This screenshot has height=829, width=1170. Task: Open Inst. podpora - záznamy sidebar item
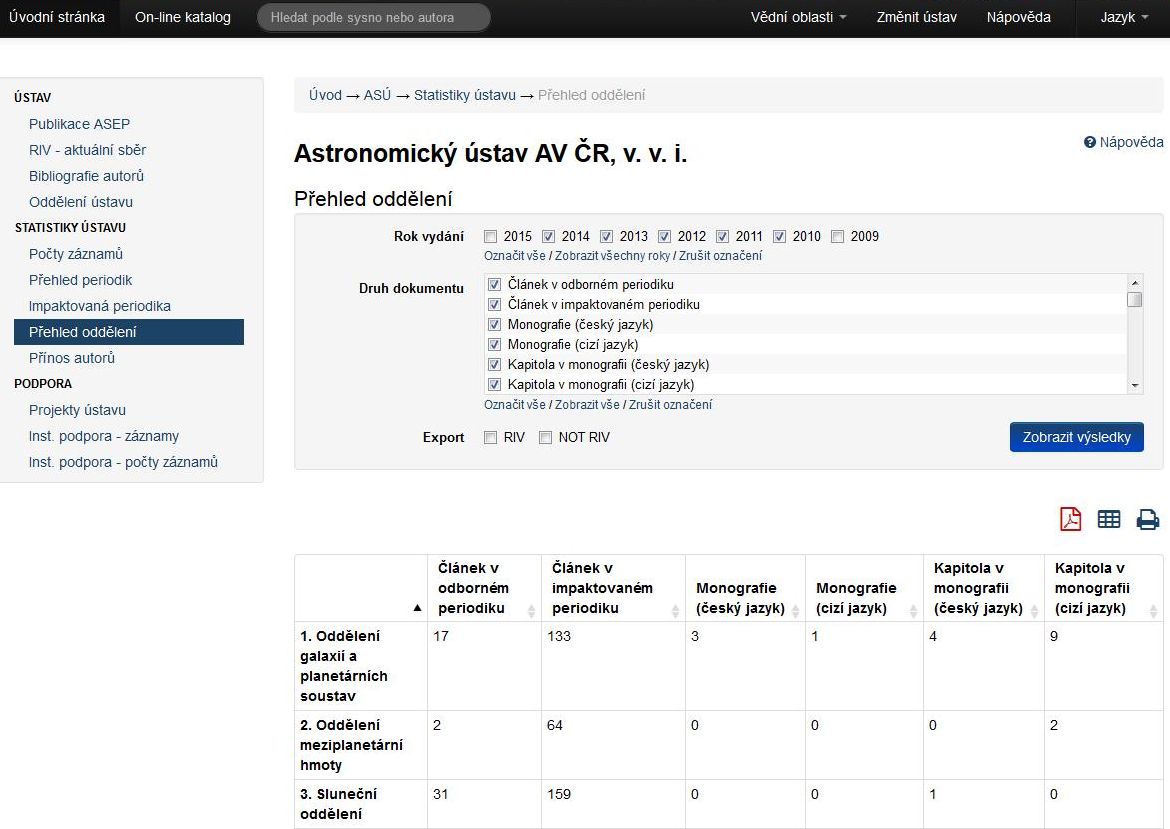(104, 437)
